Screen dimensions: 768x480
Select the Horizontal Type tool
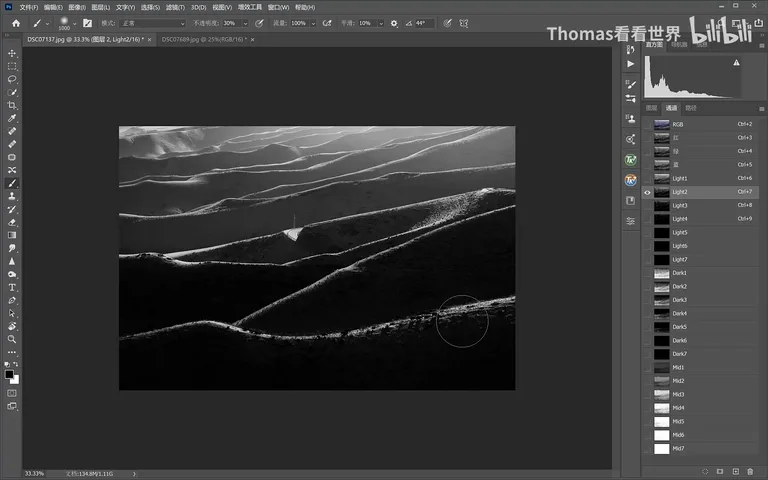coord(12,287)
